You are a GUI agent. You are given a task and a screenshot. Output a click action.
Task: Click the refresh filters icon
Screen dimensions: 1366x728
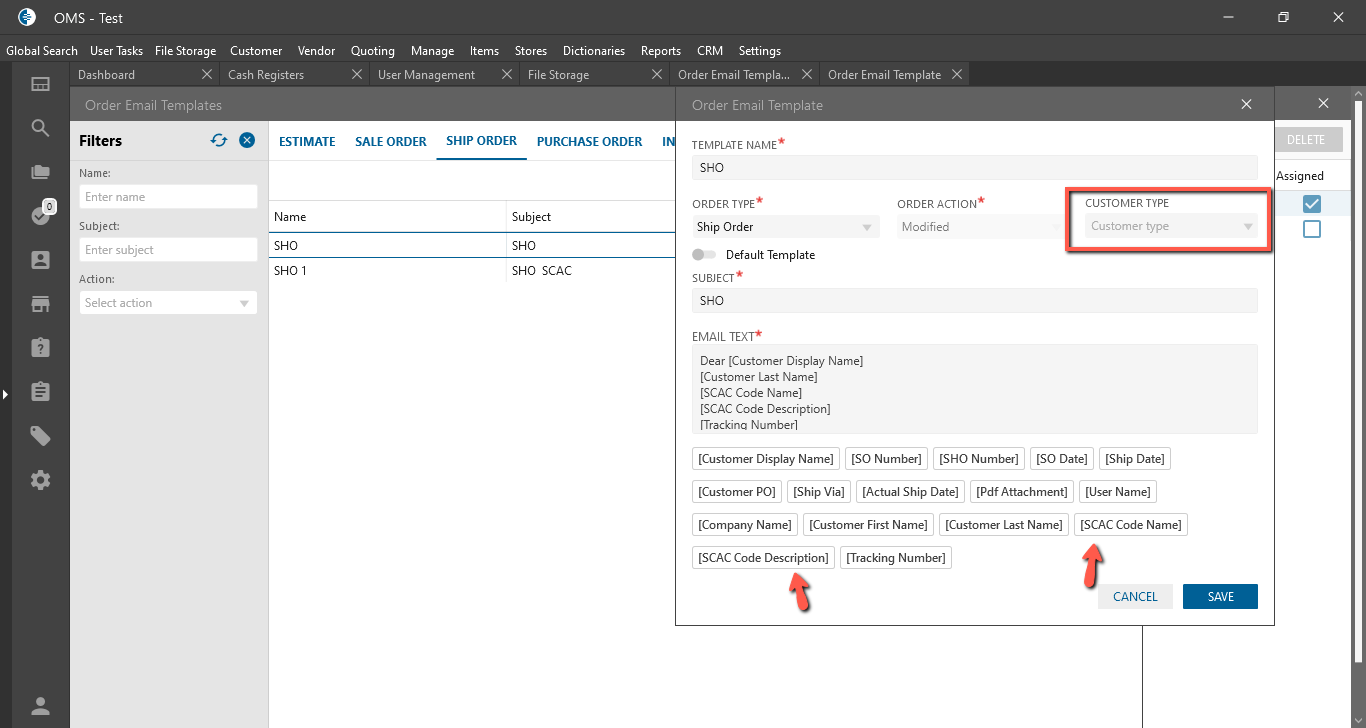(x=219, y=141)
